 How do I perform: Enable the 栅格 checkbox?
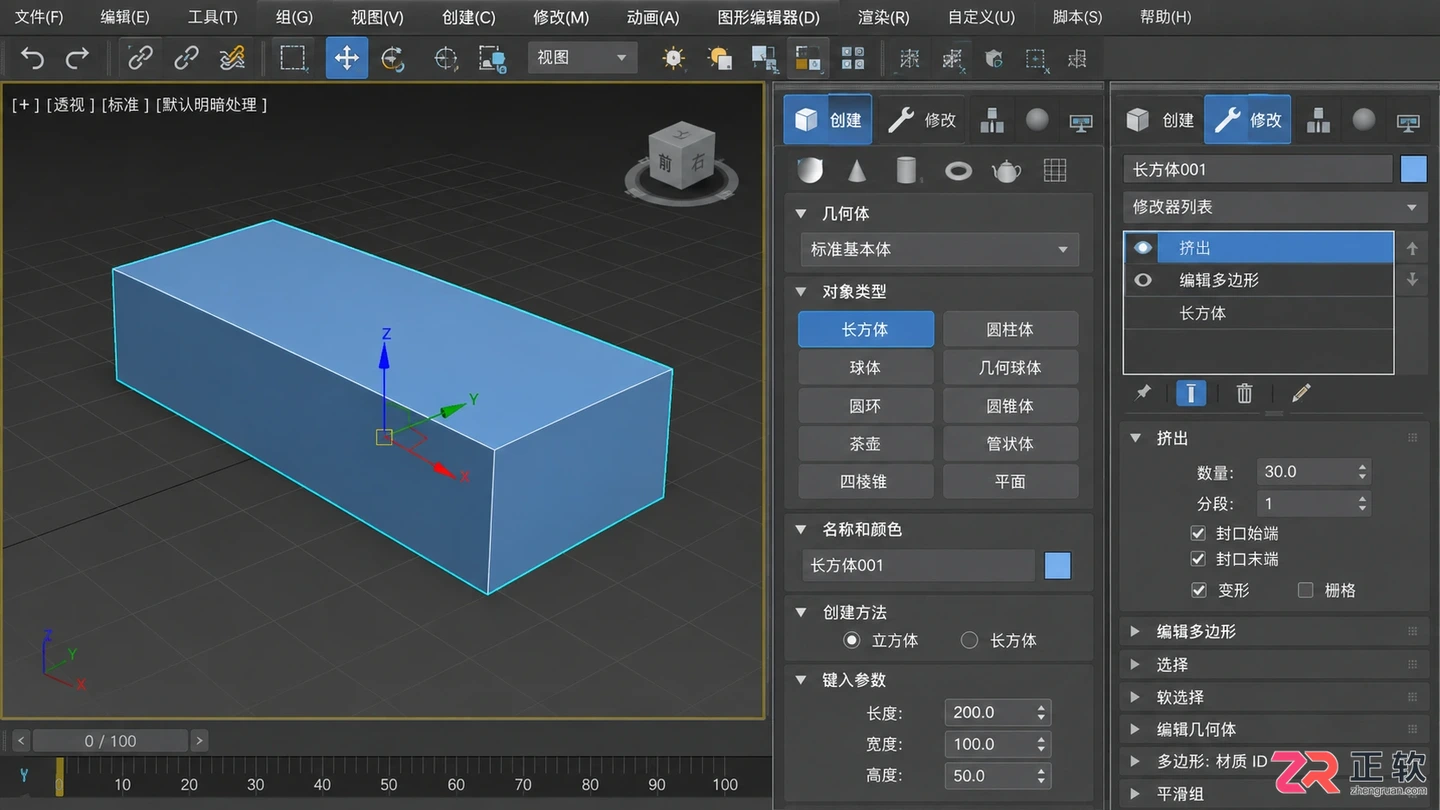(1305, 590)
